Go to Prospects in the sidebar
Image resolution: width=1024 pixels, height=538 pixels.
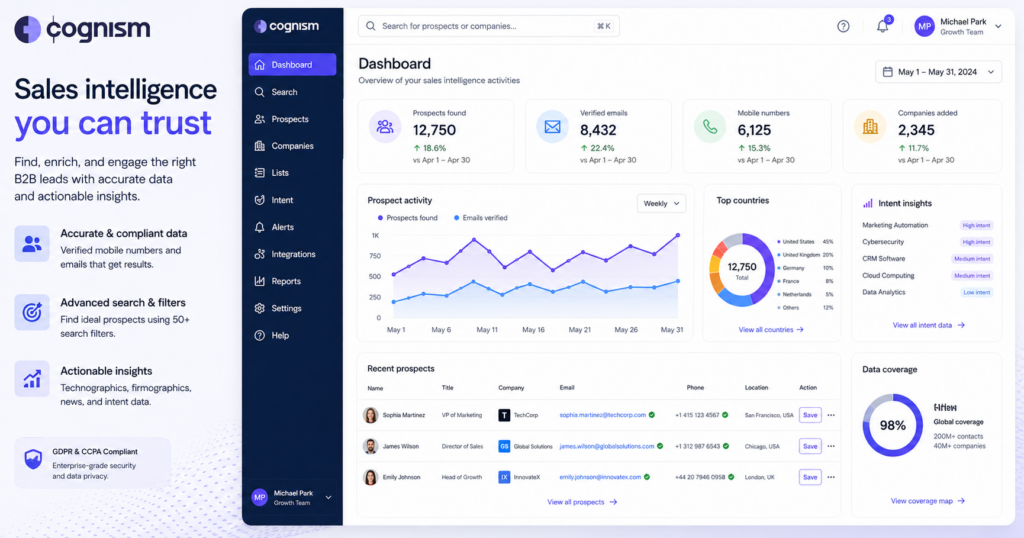(292, 119)
